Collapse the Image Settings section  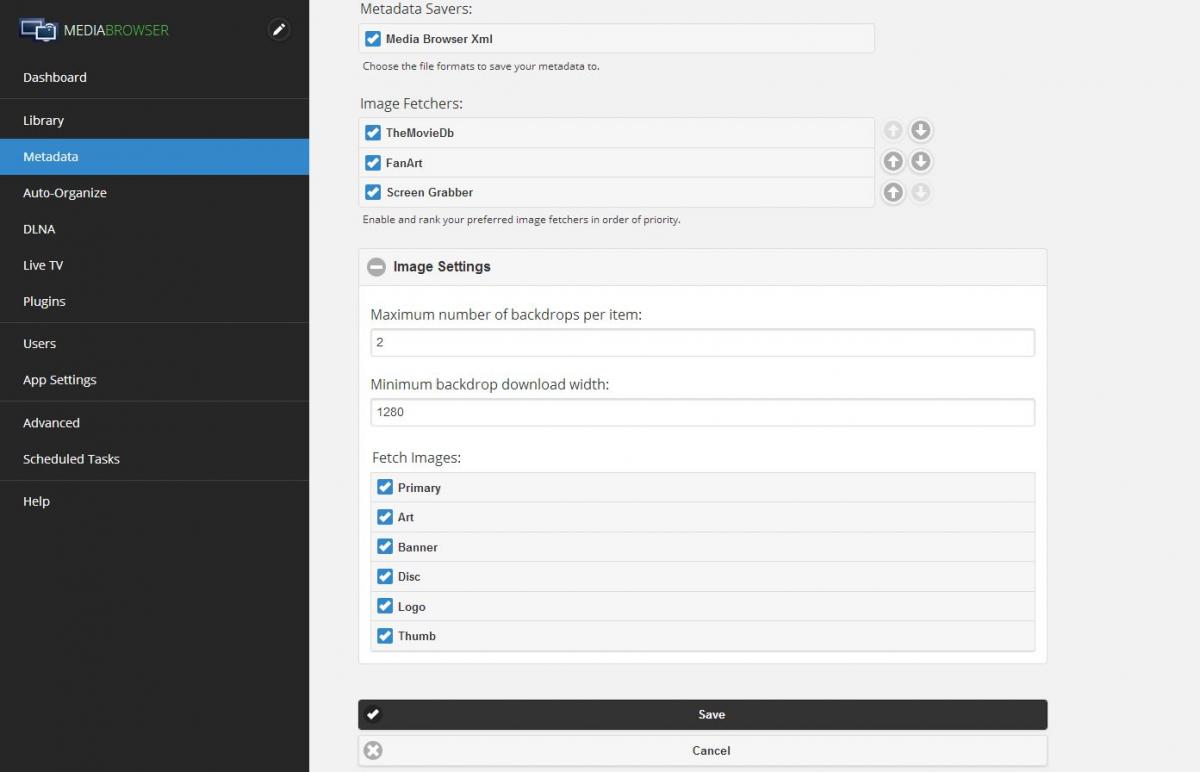click(376, 267)
